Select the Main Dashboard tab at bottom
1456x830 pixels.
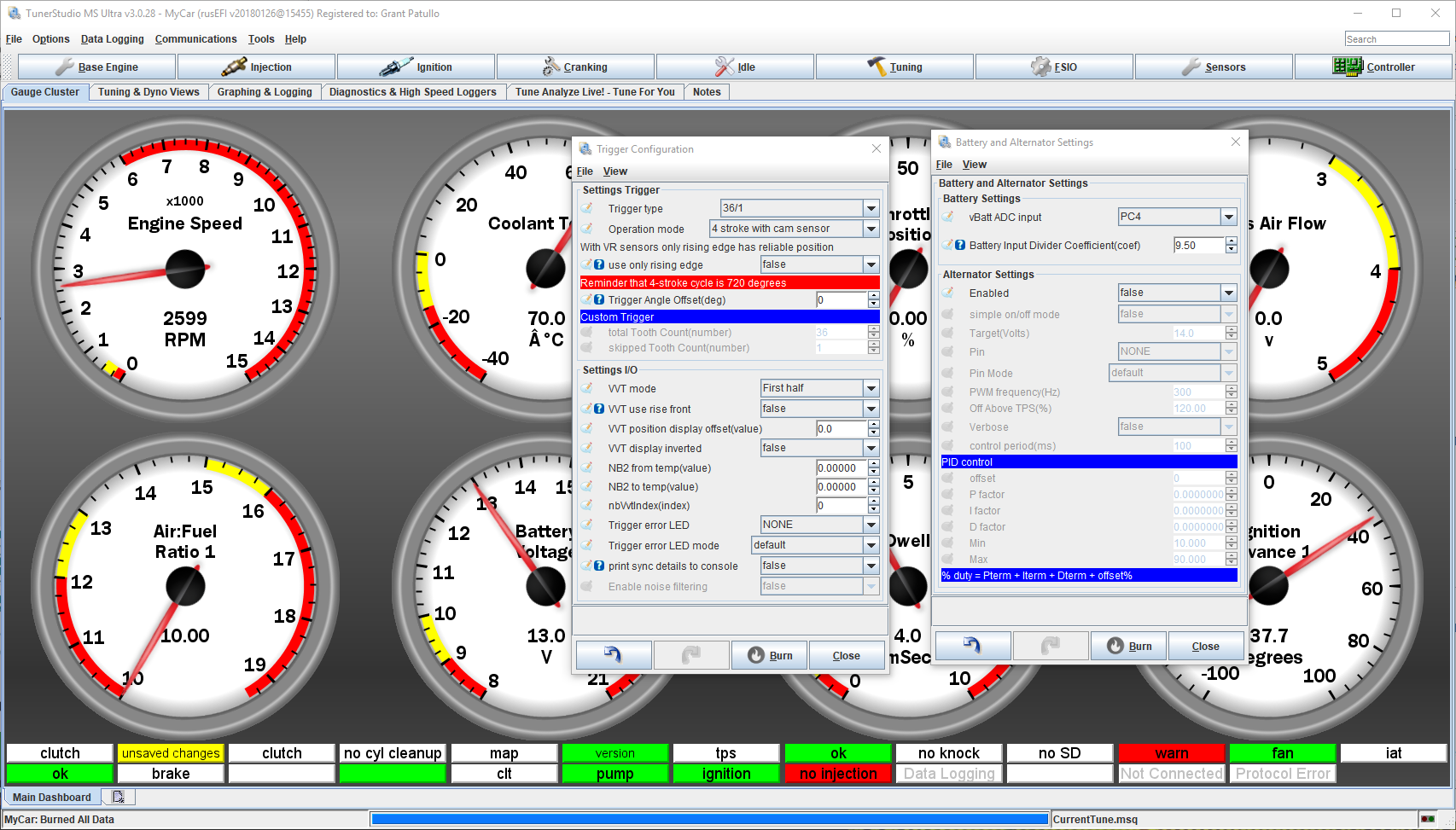[52, 797]
